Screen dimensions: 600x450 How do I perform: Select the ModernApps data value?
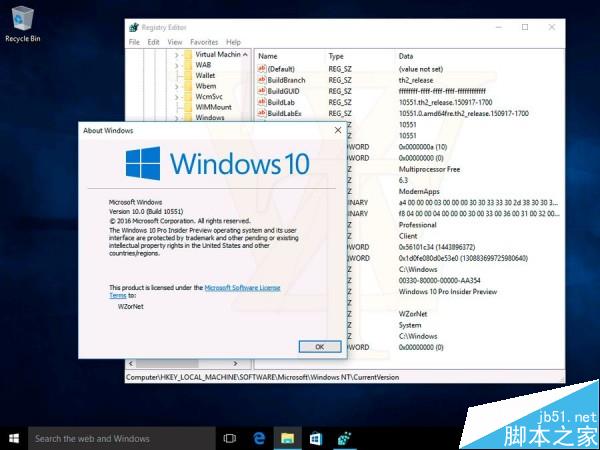pos(419,191)
